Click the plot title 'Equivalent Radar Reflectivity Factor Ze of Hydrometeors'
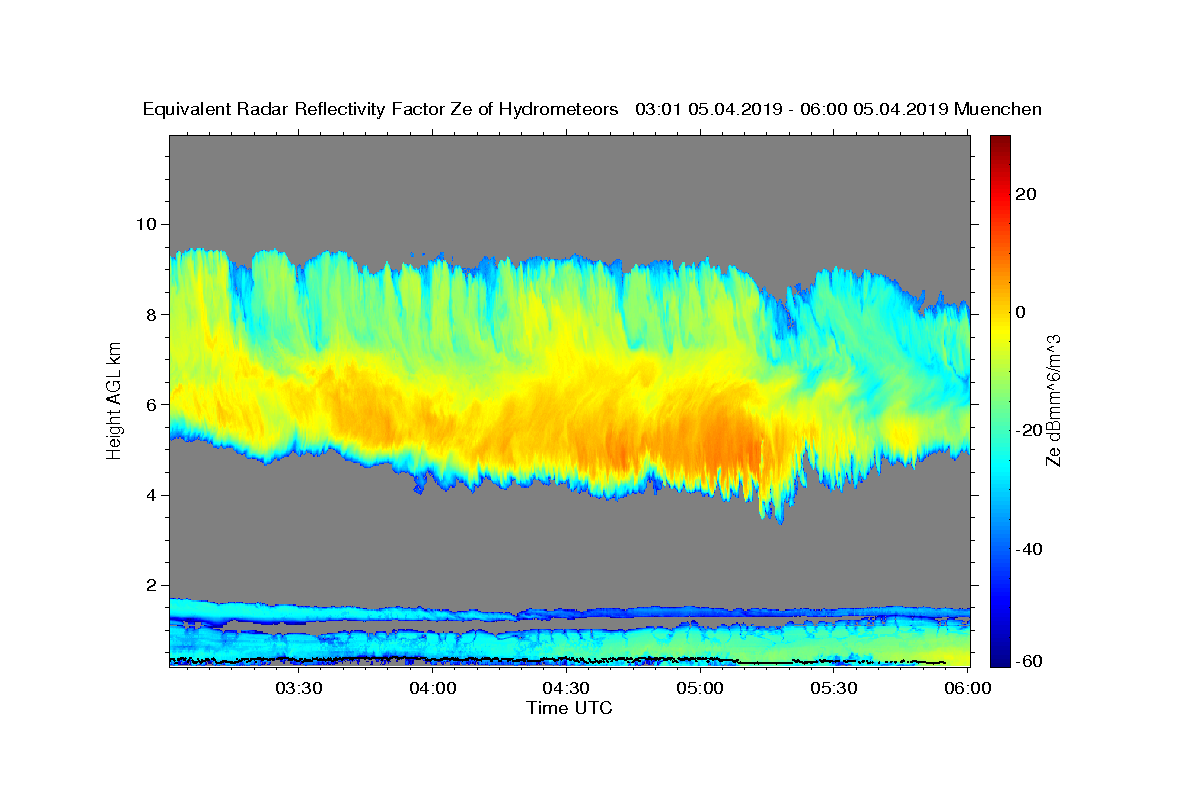 pyautogui.click(x=381, y=110)
